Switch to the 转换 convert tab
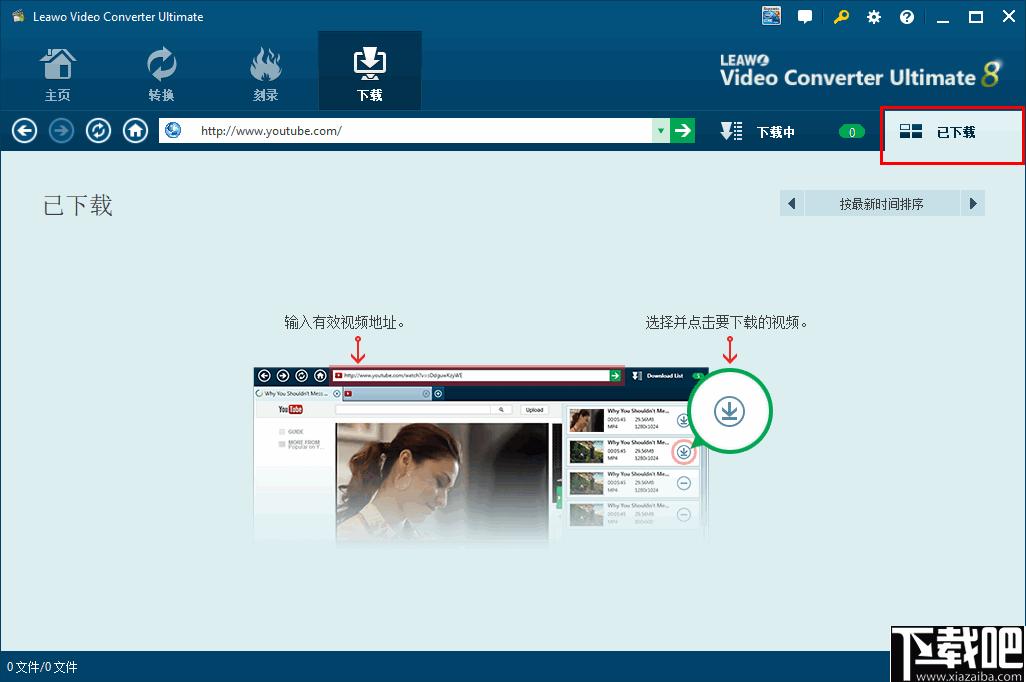 coord(162,74)
